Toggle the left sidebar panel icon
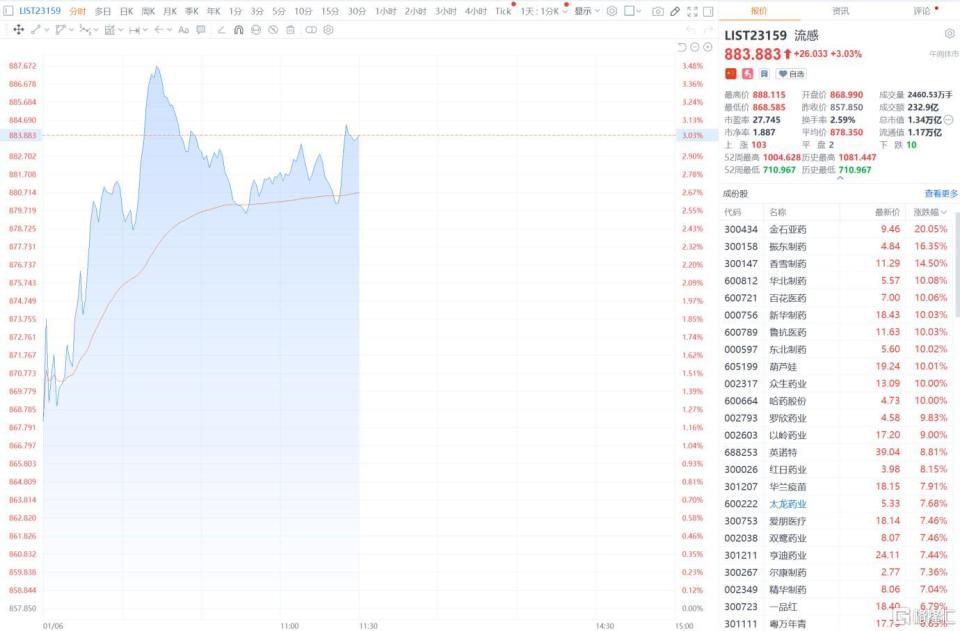This screenshot has height=631, width=960. [9, 11]
